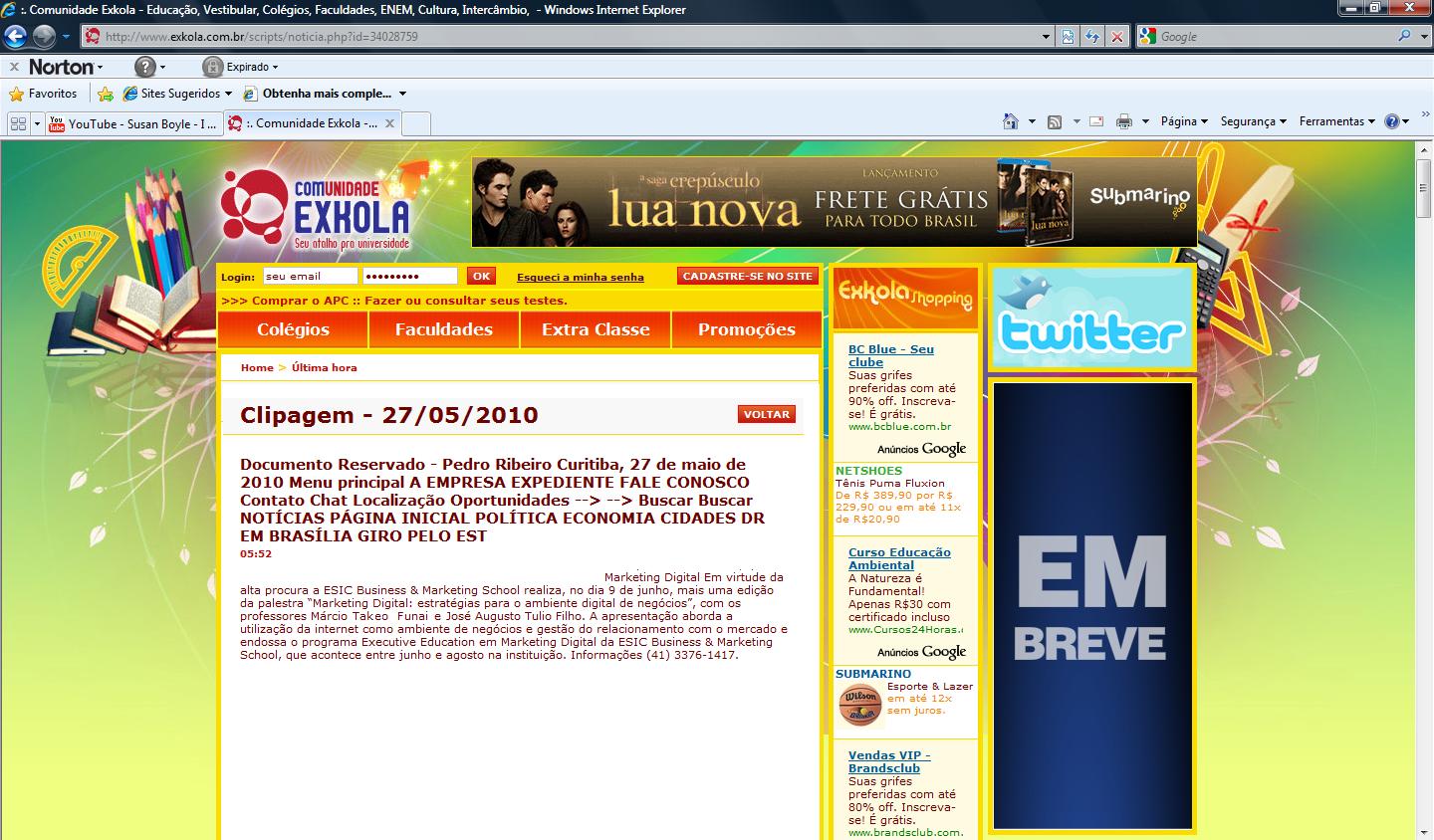The image size is (1434, 840).
Task: Open the Favoritos star button
Action: [43, 94]
